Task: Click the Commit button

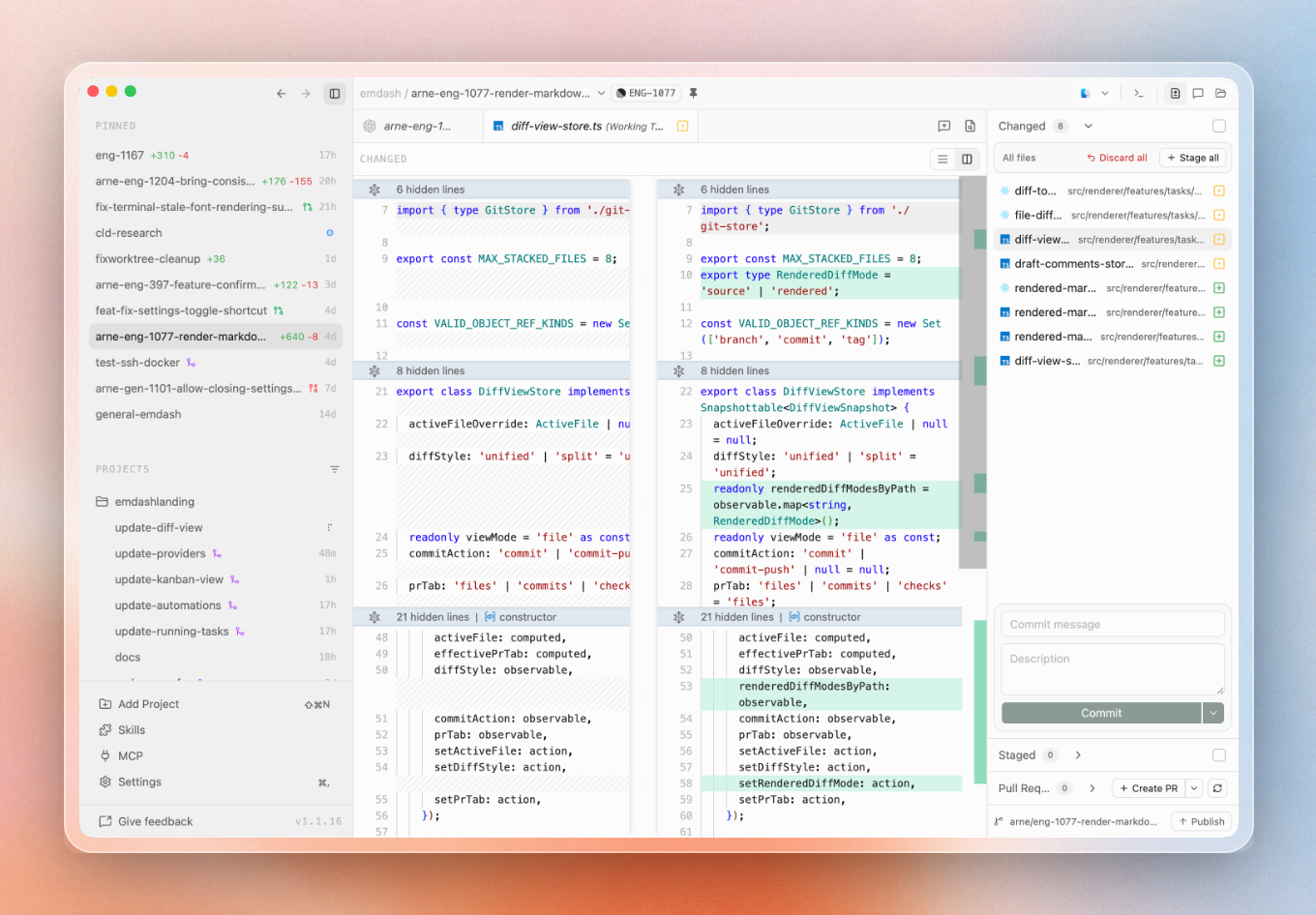Action: pyautogui.click(x=1101, y=713)
